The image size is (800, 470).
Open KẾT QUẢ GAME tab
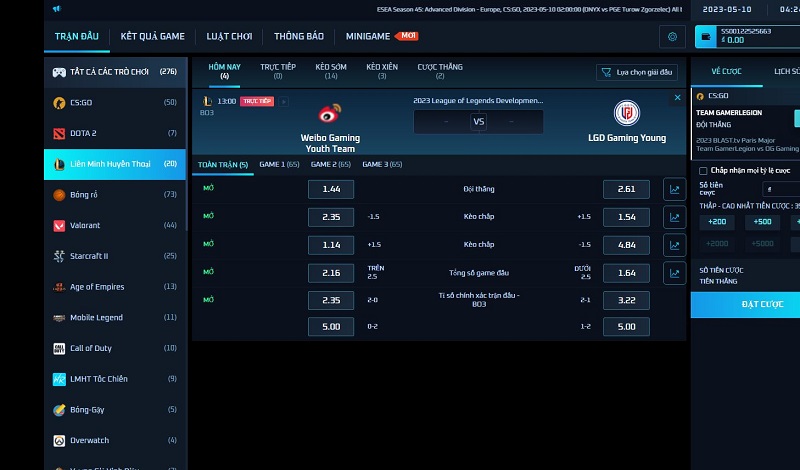coord(153,36)
